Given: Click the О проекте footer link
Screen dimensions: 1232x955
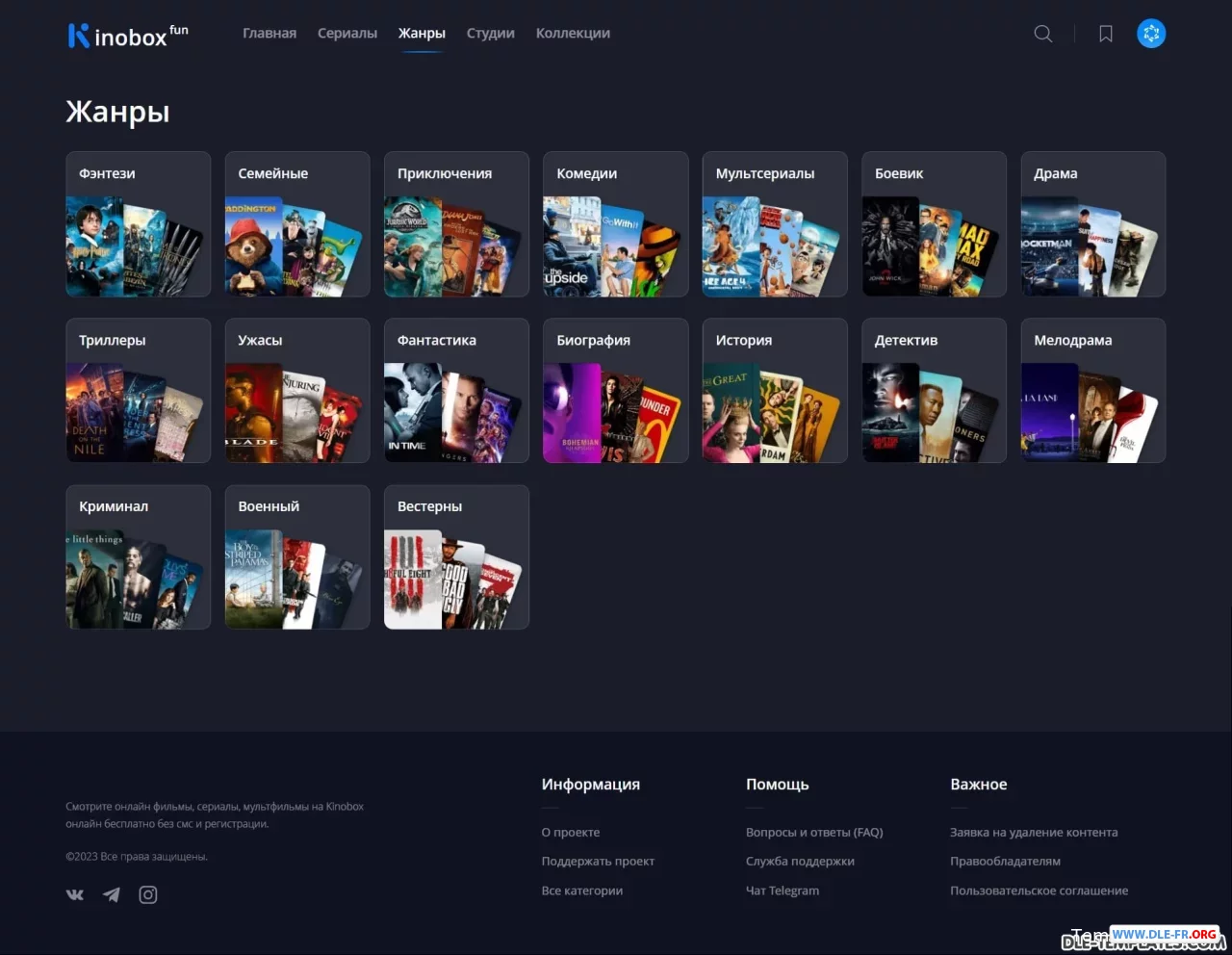Looking at the screenshot, I should pyautogui.click(x=571, y=833).
